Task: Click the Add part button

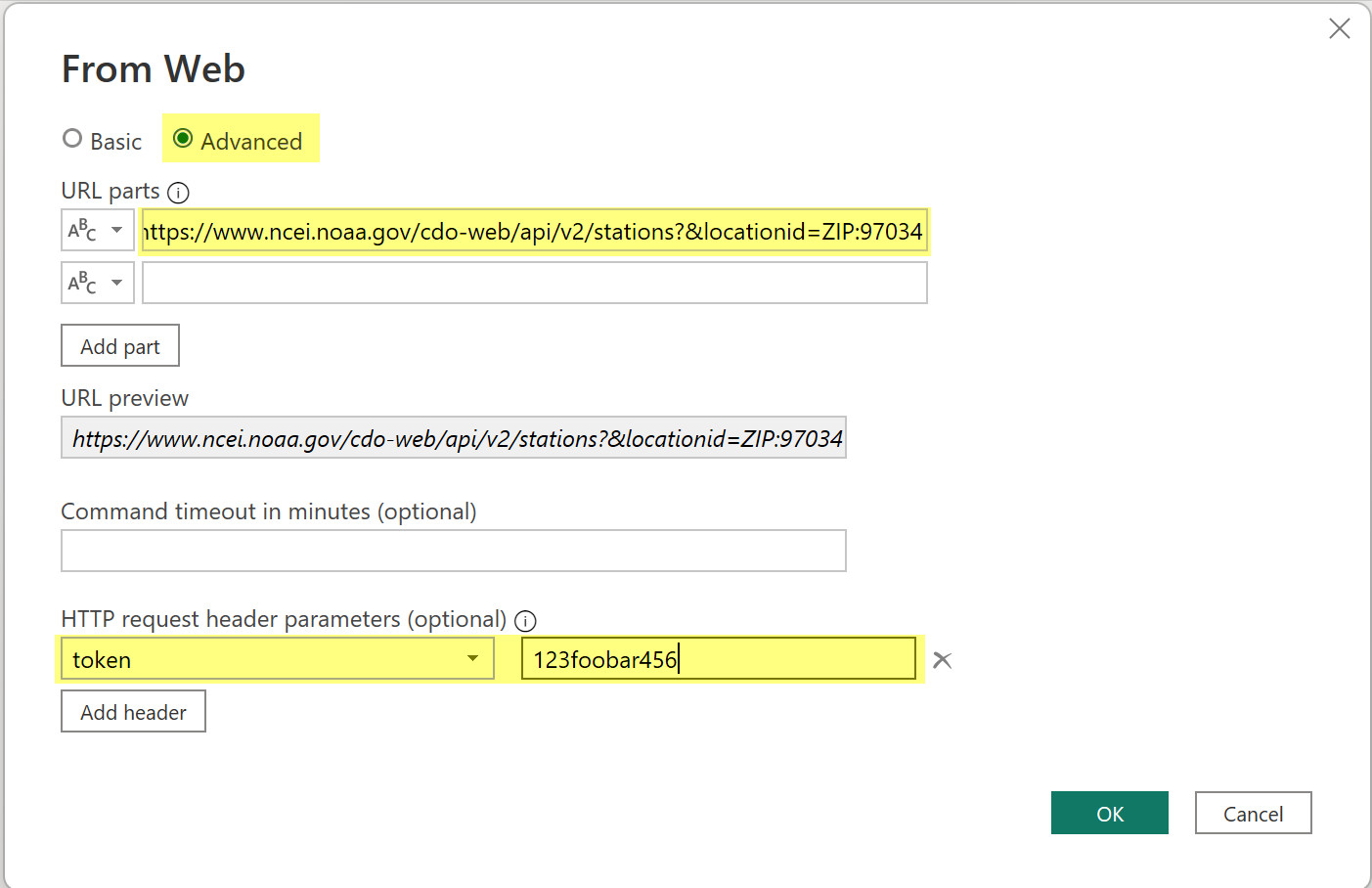Action: (120, 346)
